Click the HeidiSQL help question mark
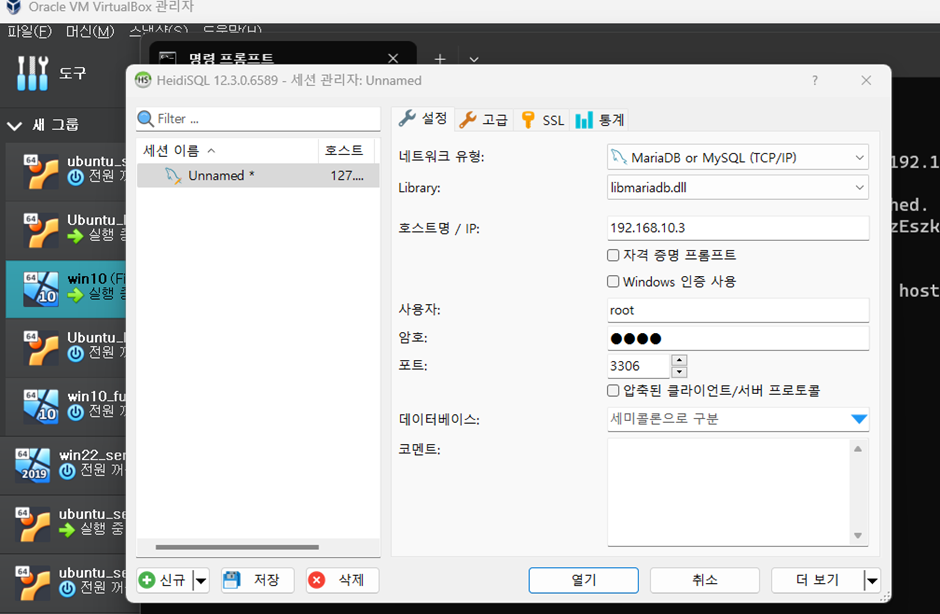This screenshot has width=940, height=614. [815, 80]
